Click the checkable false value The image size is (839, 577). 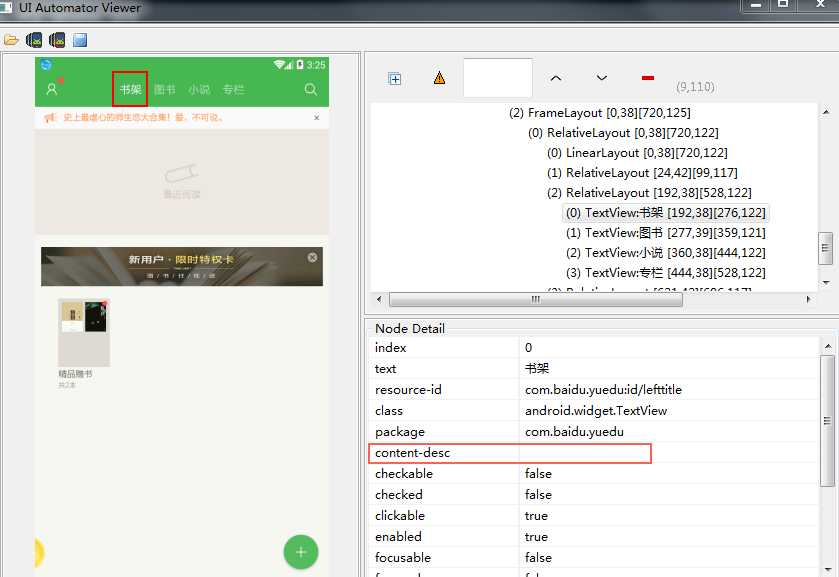[538, 474]
